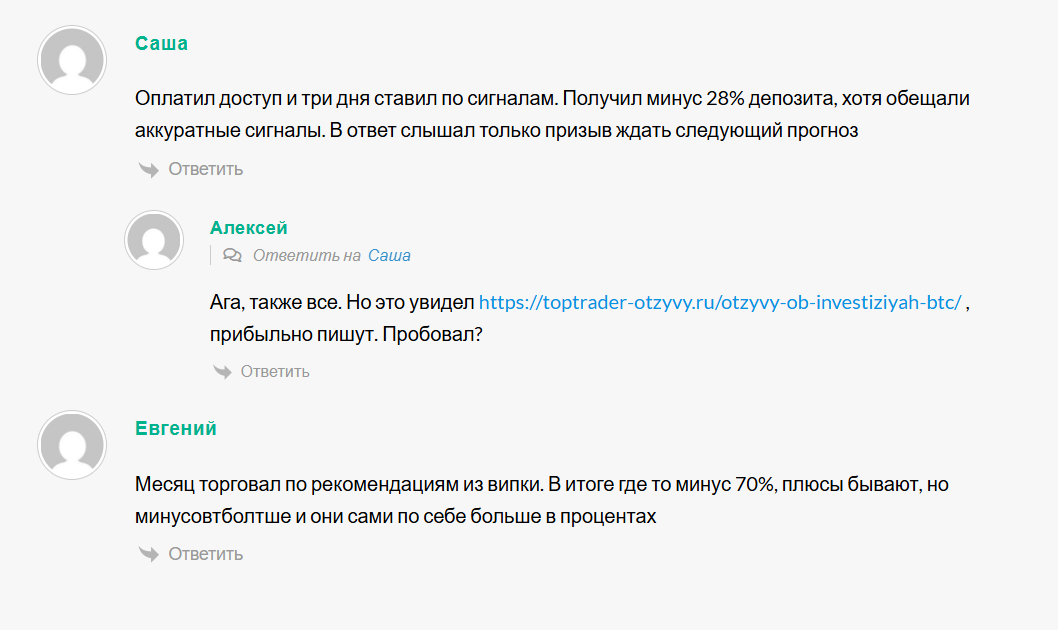Click reply arrow icon under Саша's comment
Screen dimensions: 1058x630
(x=148, y=169)
